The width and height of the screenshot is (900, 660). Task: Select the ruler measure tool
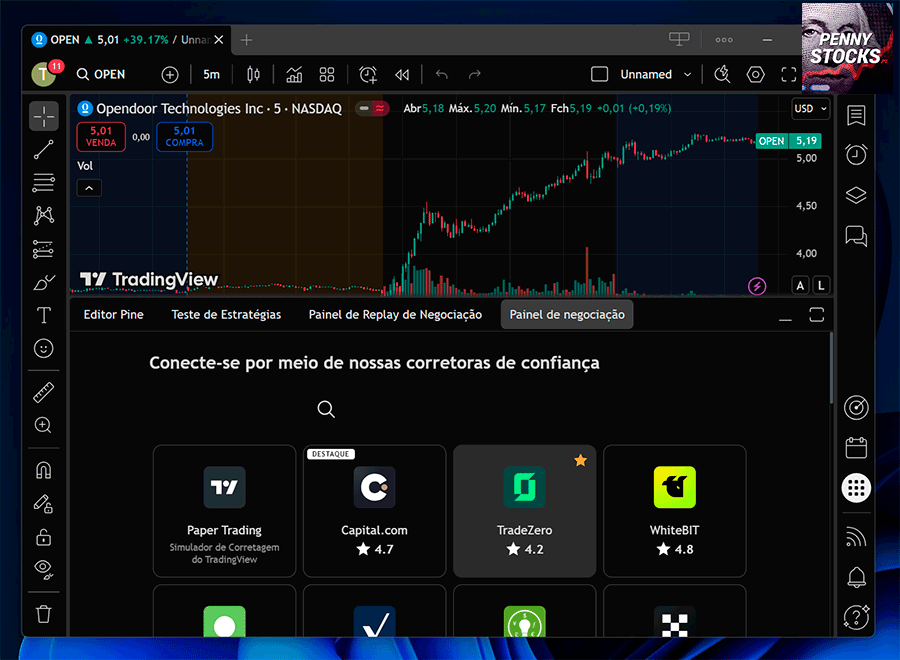pos(44,393)
